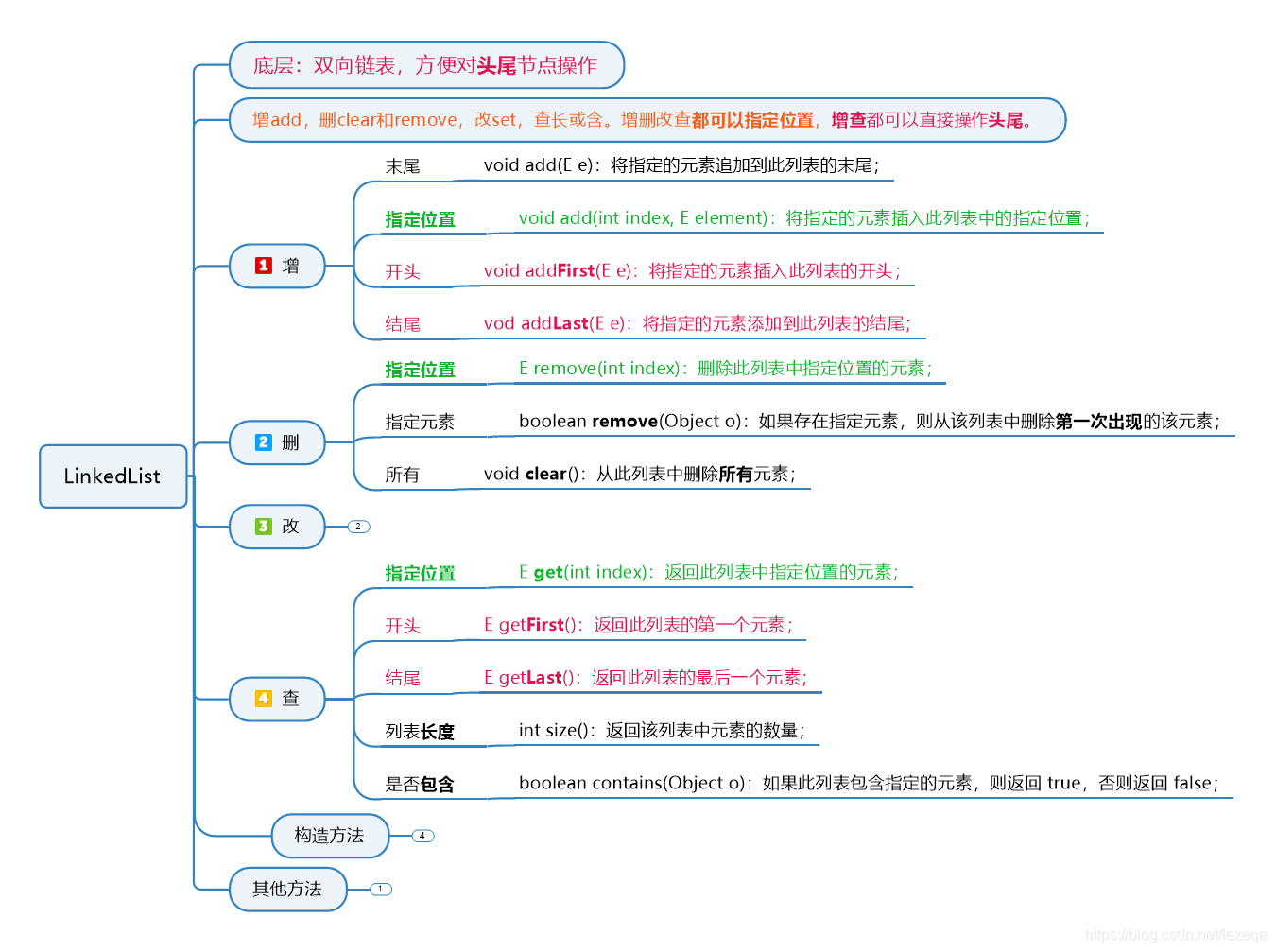Viewport: 1276px width, 952px height.
Task: Click the 底层：双向链表 topic node
Action: [x=426, y=65]
